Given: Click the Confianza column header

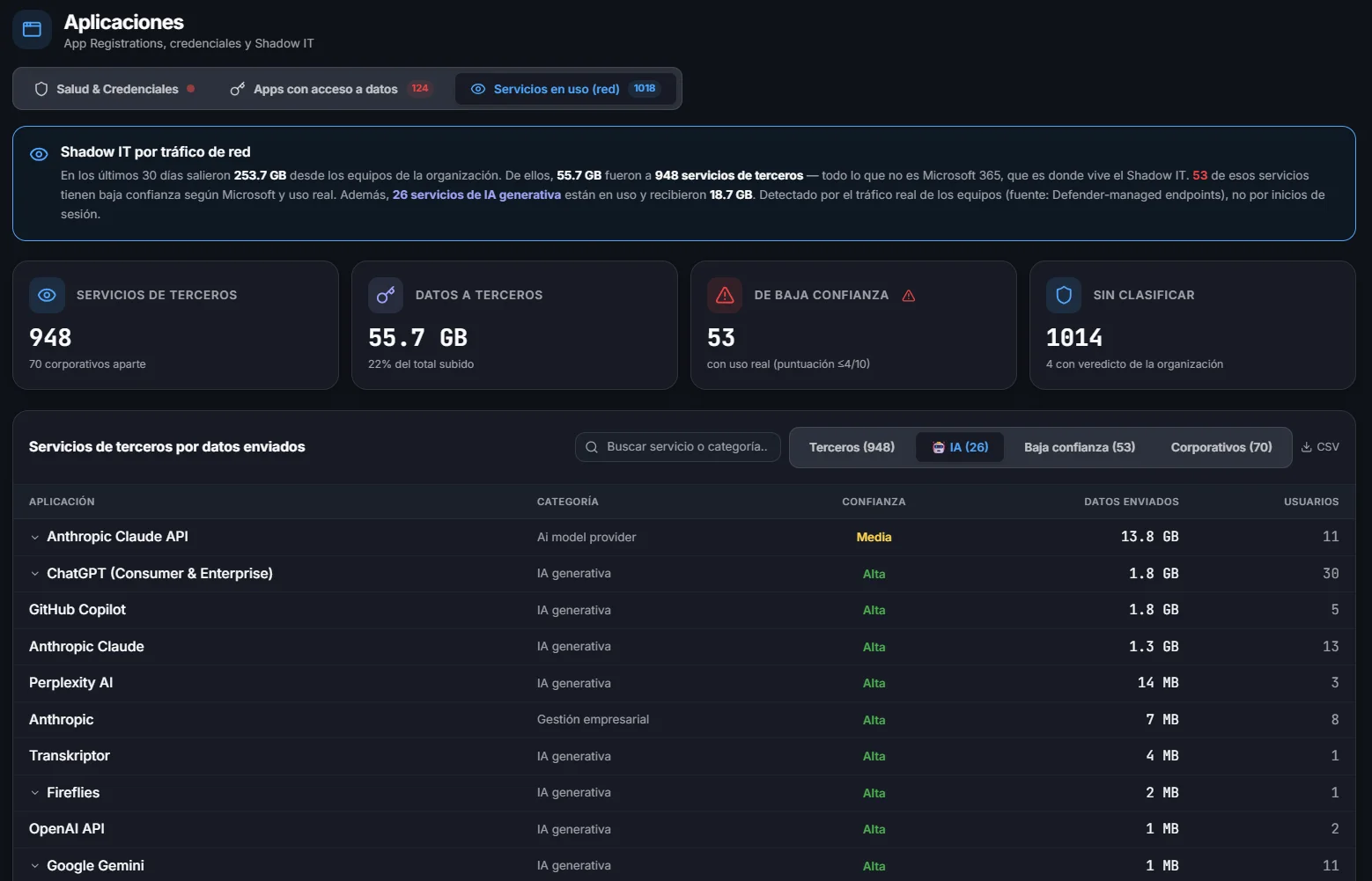Looking at the screenshot, I should [874, 502].
